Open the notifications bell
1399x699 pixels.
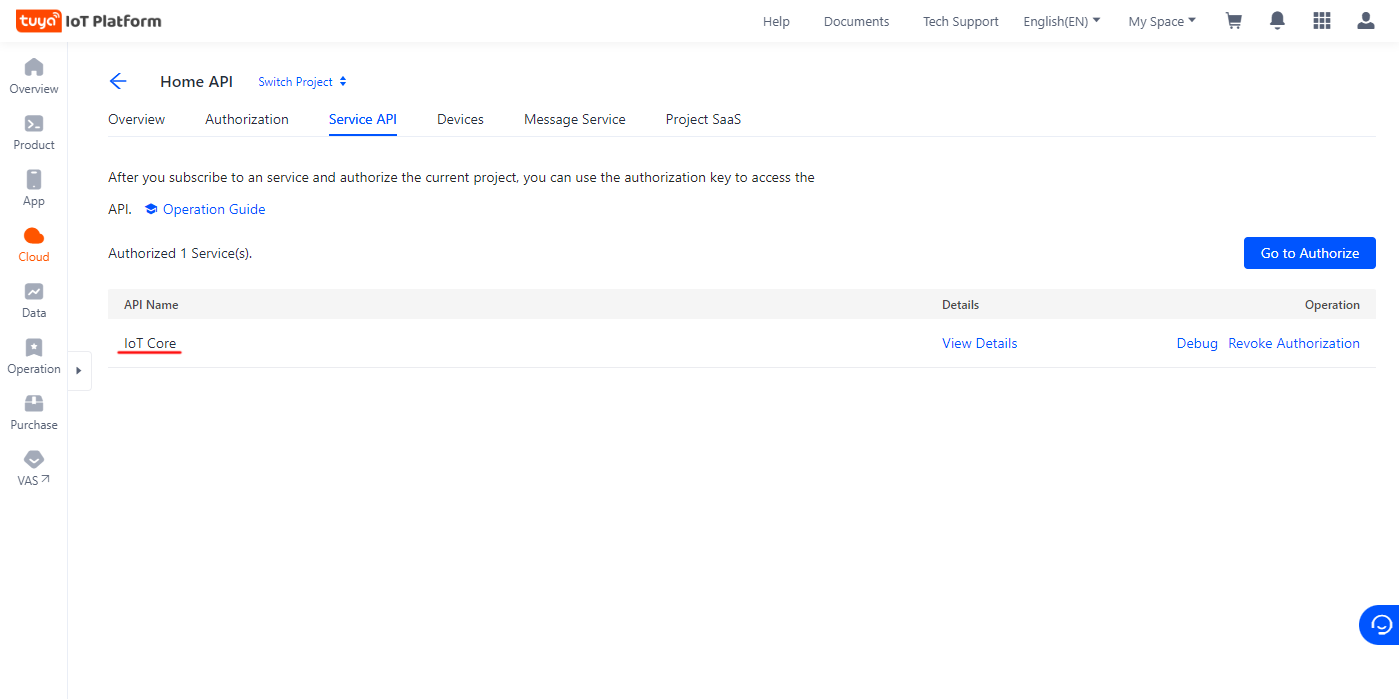(1277, 21)
